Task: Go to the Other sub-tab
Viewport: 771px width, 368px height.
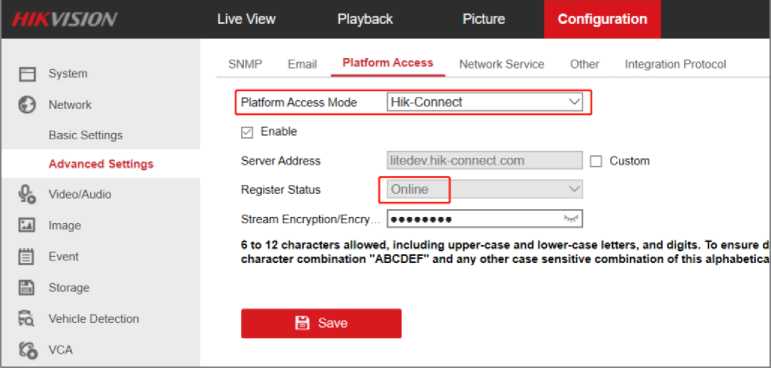Action: [x=585, y=64]
